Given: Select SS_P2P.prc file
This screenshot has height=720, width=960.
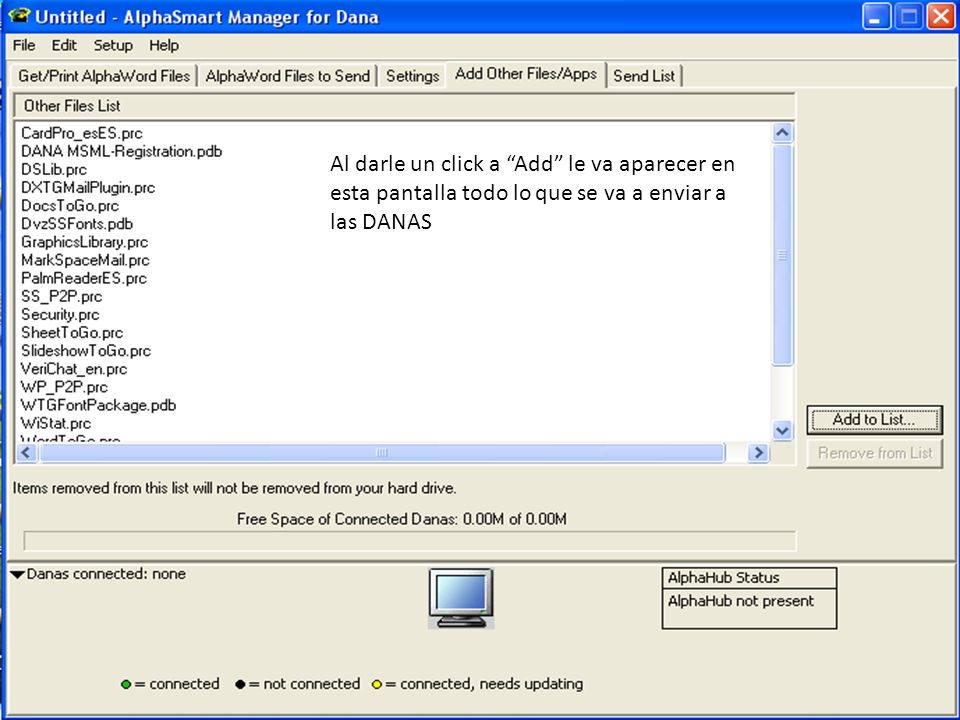Looking at the screenshot, I should pos(61,296).
